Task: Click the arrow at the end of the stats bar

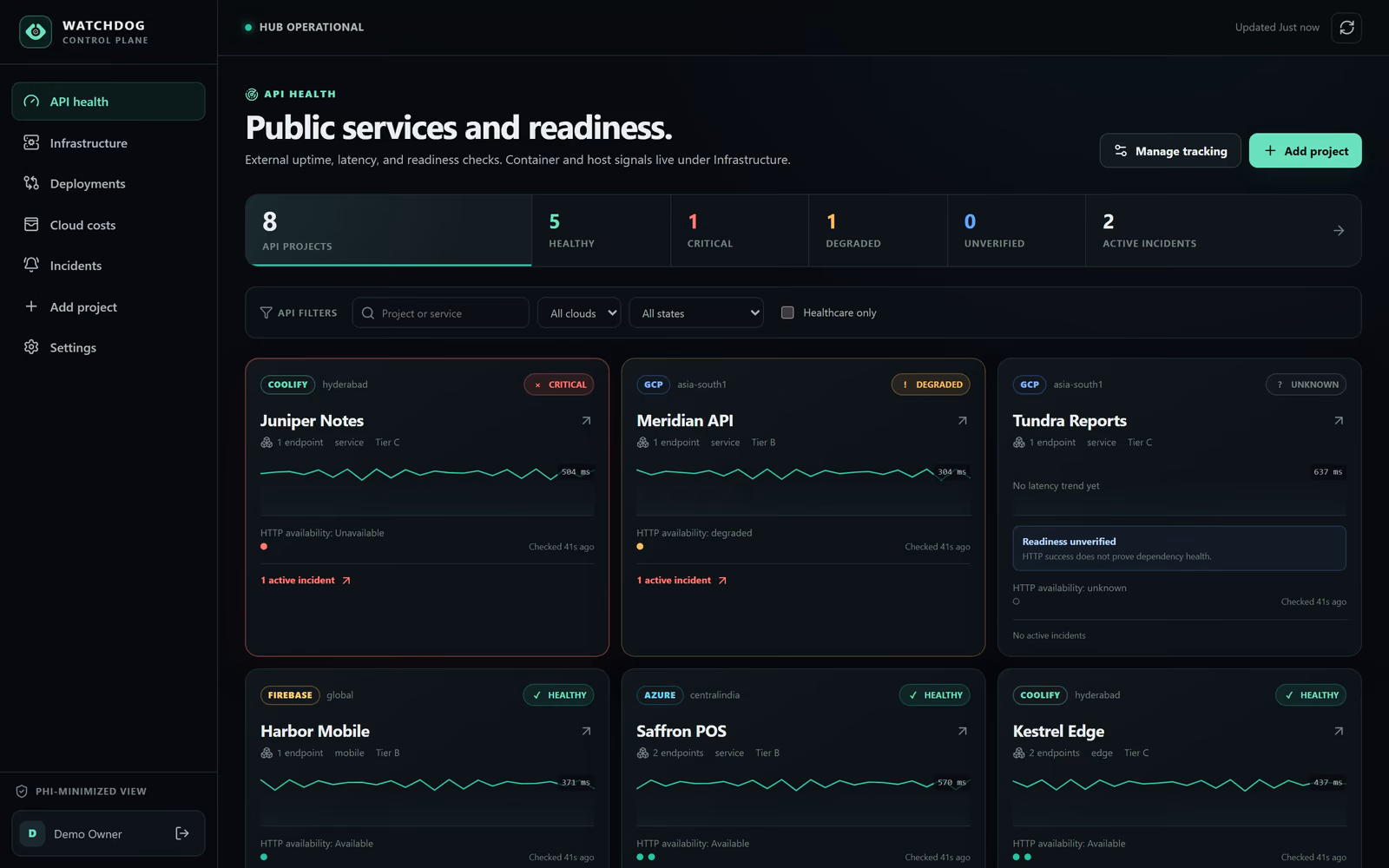Action: [1339, 231]
